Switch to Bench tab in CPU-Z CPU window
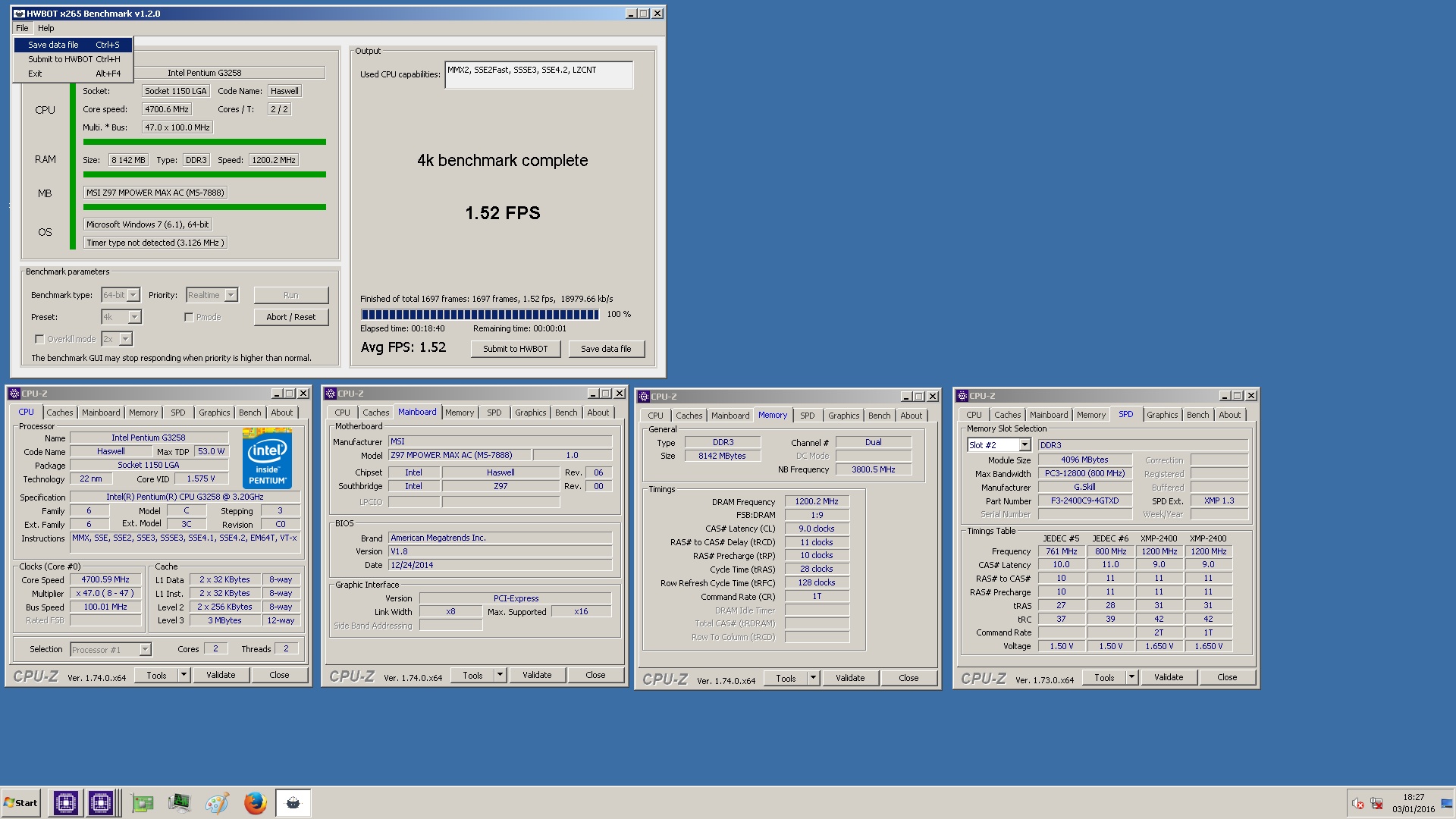 (x=249, y=413)
